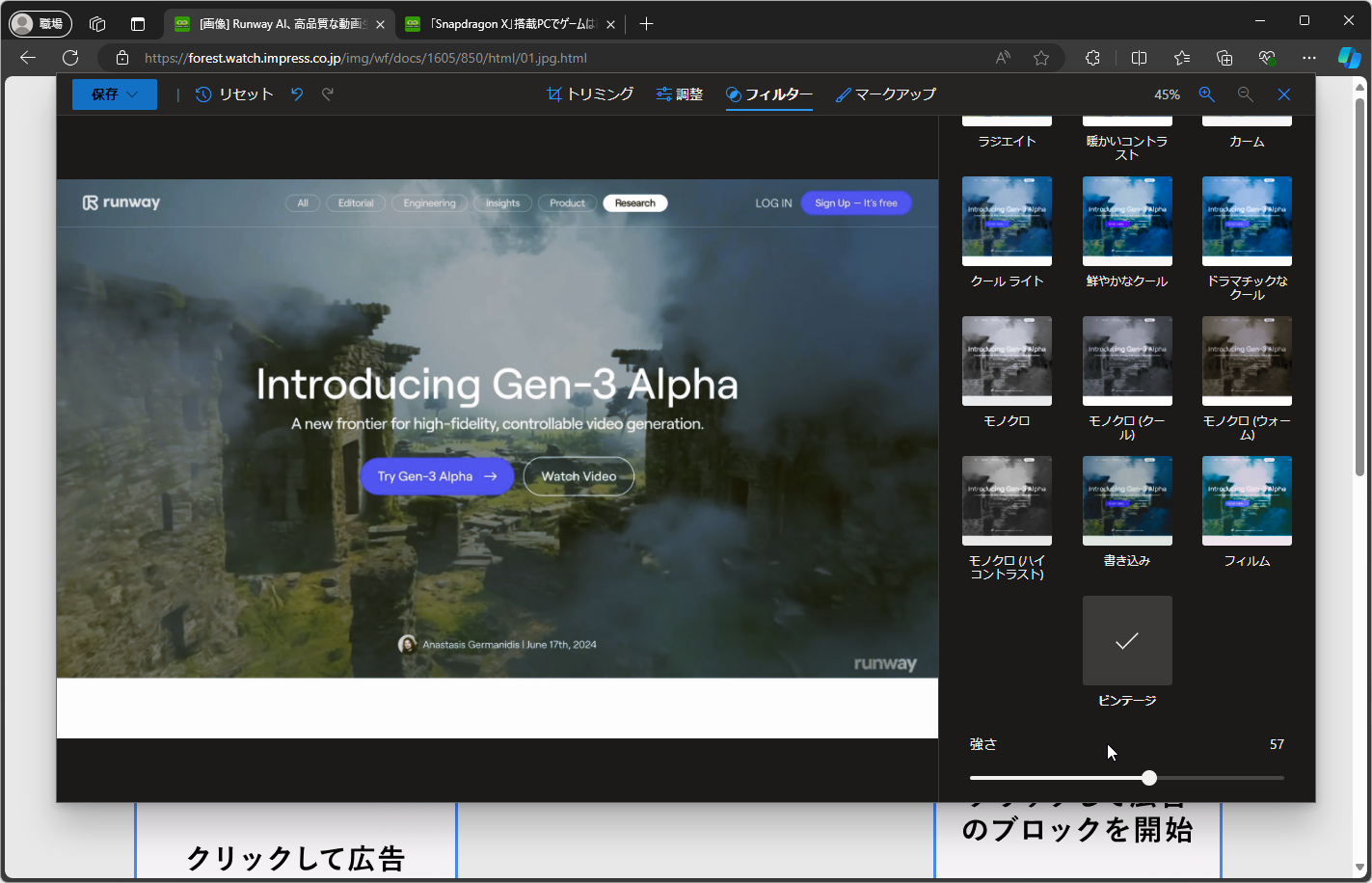Open the 職場 profile menu
The width and height of the screenshot is (1372, 883).
[x=40, y=24]
